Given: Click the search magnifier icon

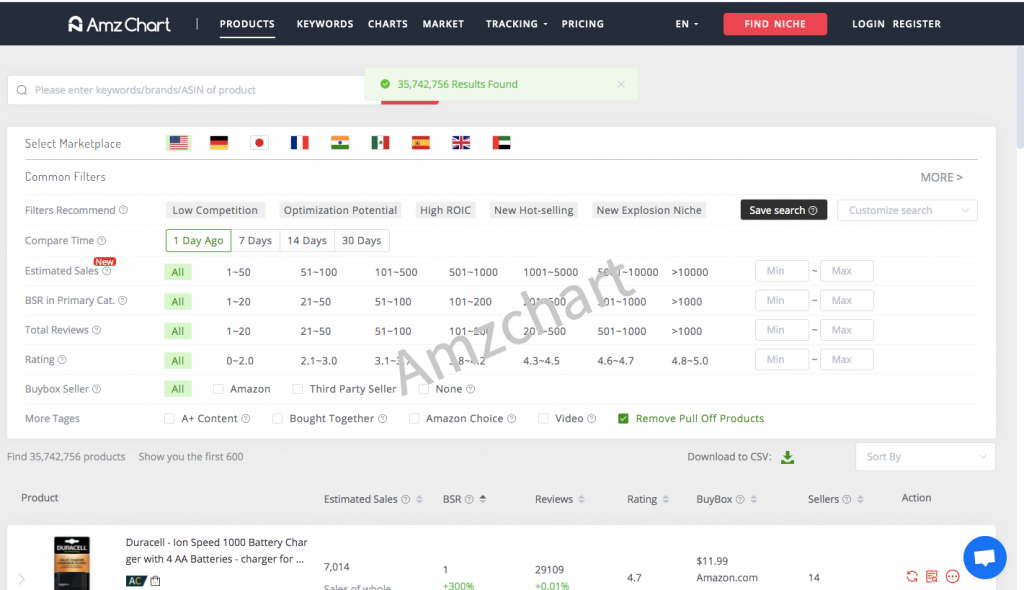Looking at the screenshot, I should pyautogui.click(x=22, y=90).
